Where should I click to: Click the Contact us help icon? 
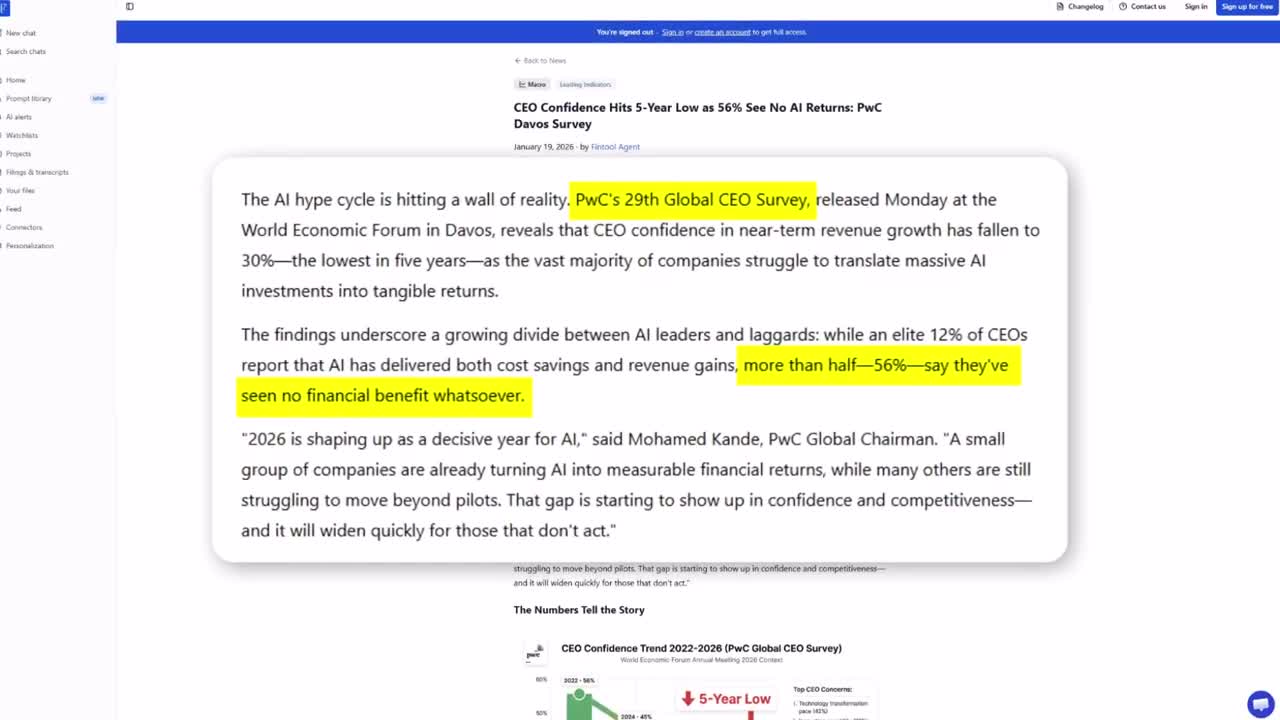(1123, 7)
